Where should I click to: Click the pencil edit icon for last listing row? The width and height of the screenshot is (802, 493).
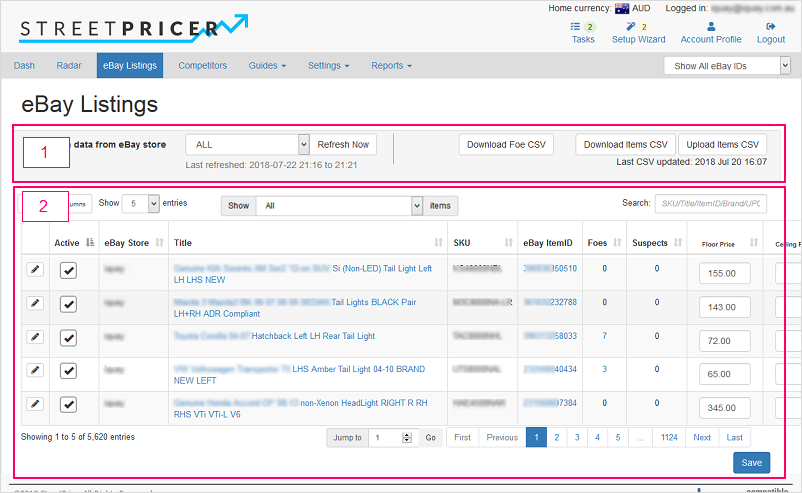click(x=35, y=404)
